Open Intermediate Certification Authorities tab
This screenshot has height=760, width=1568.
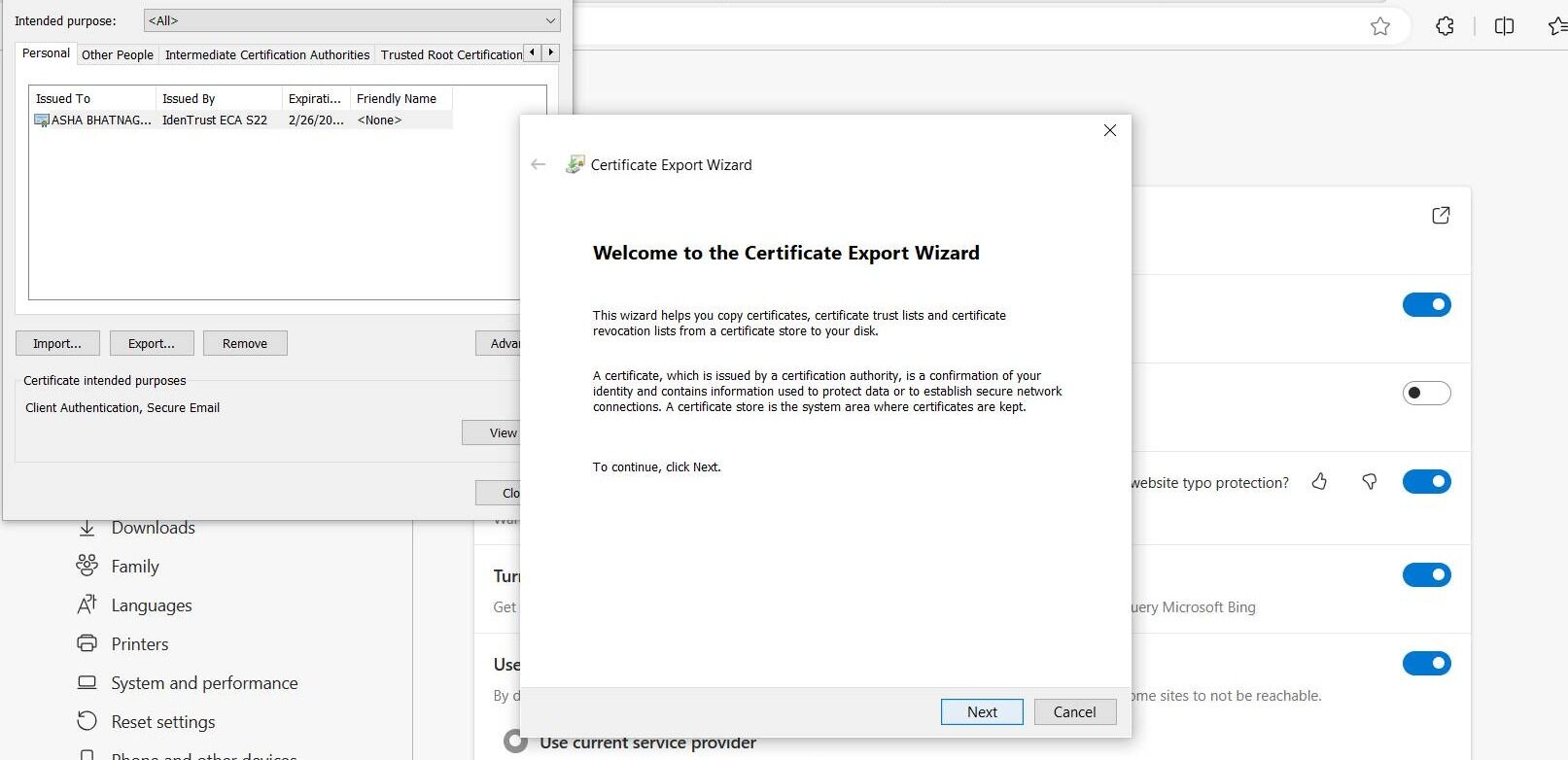(x=267, y=55)
